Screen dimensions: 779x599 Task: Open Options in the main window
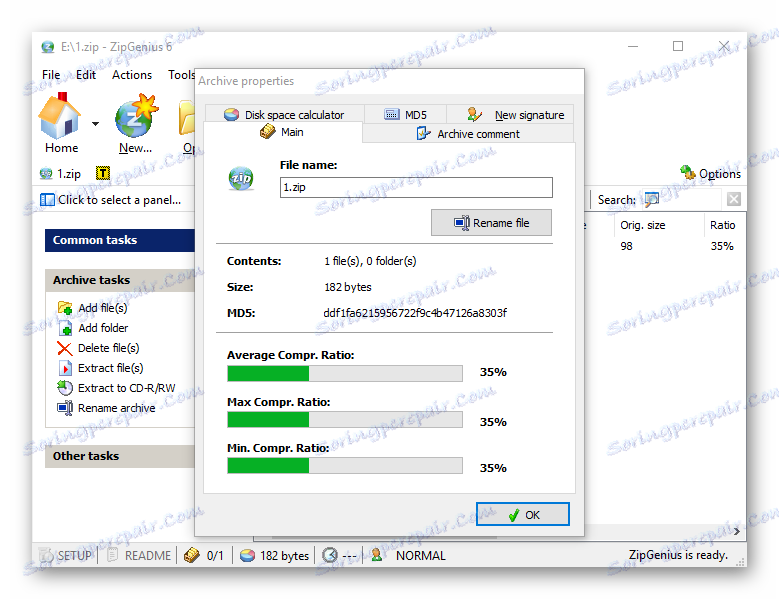click(710, 173)
